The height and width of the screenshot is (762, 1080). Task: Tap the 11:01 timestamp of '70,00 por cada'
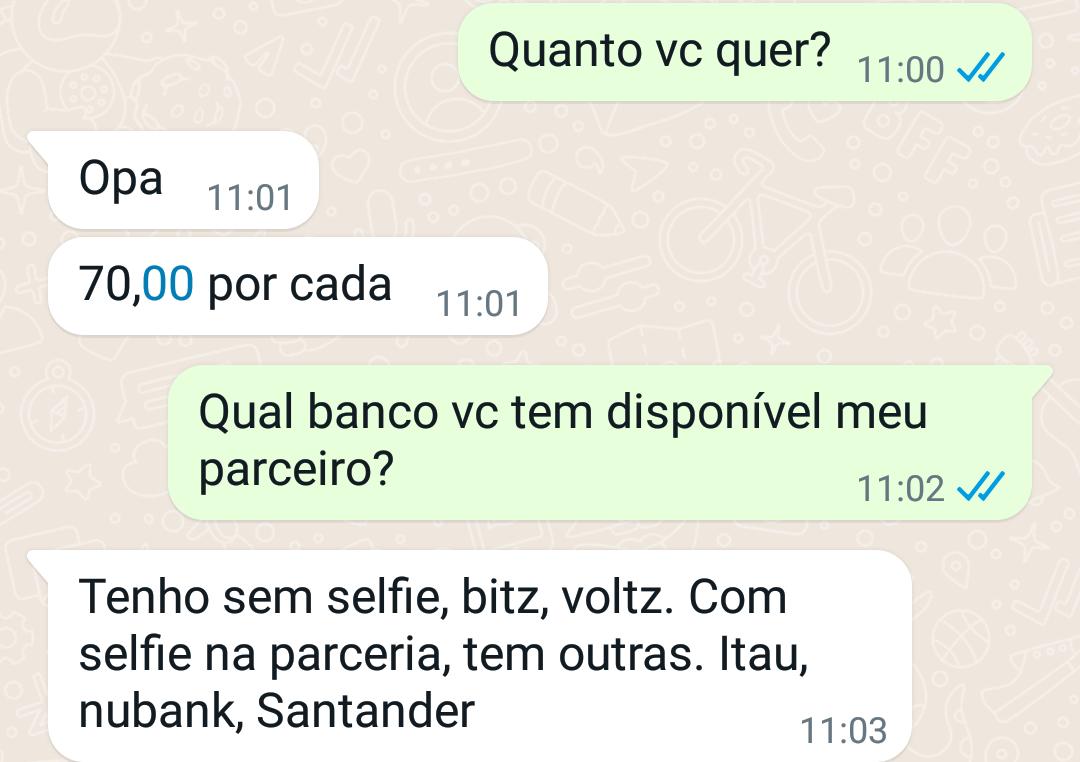coord(479,304)
